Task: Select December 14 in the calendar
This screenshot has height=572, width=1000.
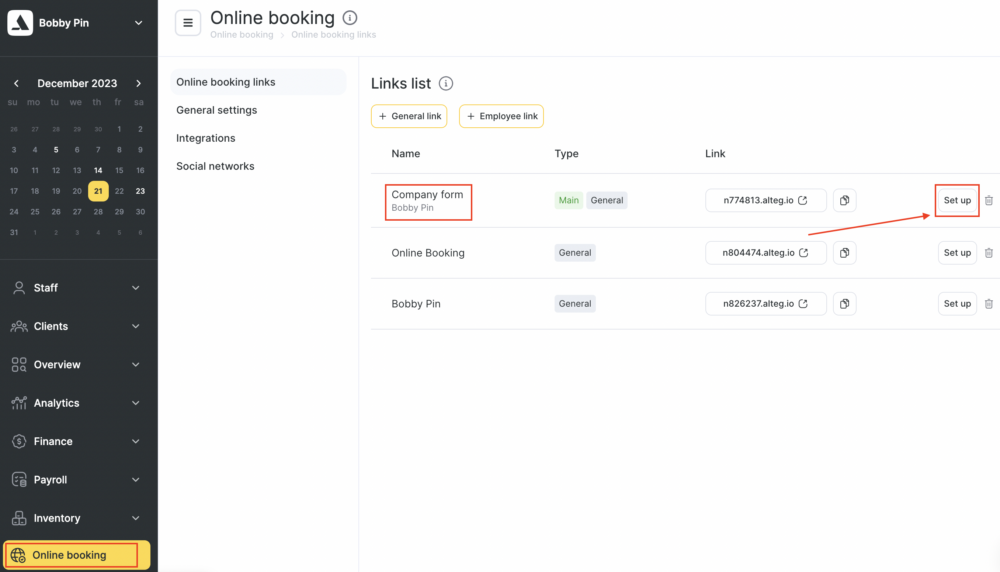Action: point(98,170)
